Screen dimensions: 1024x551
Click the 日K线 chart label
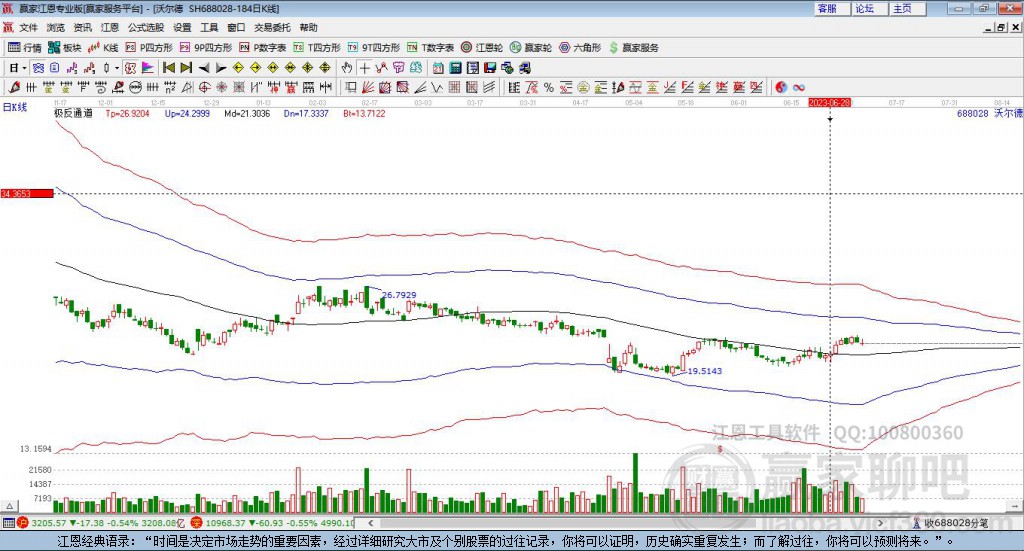pos(15,107)
